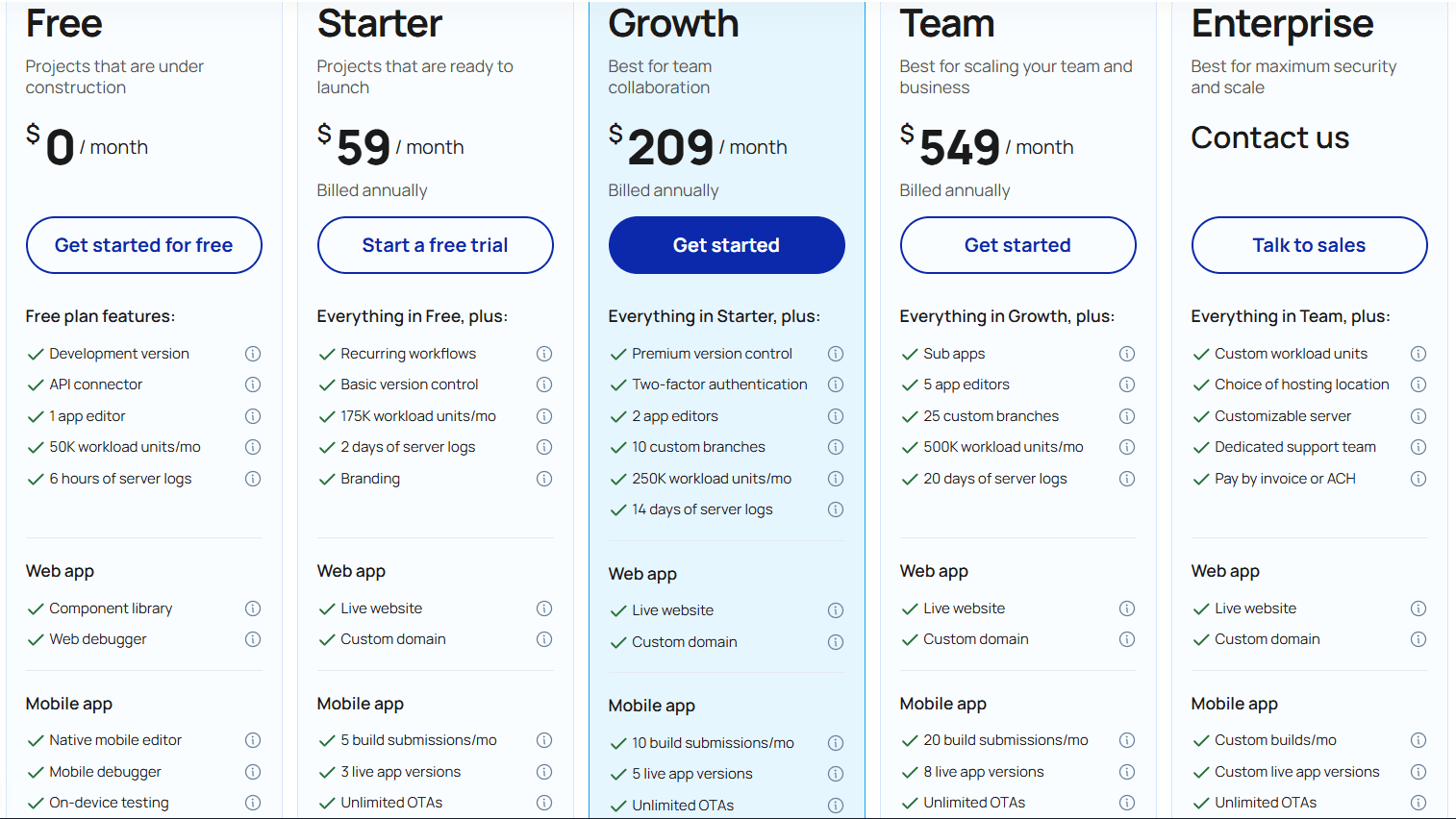This screenshot has height=819, width=1456.
Task: Show details for Premium version control
Action: pos(836,354)
